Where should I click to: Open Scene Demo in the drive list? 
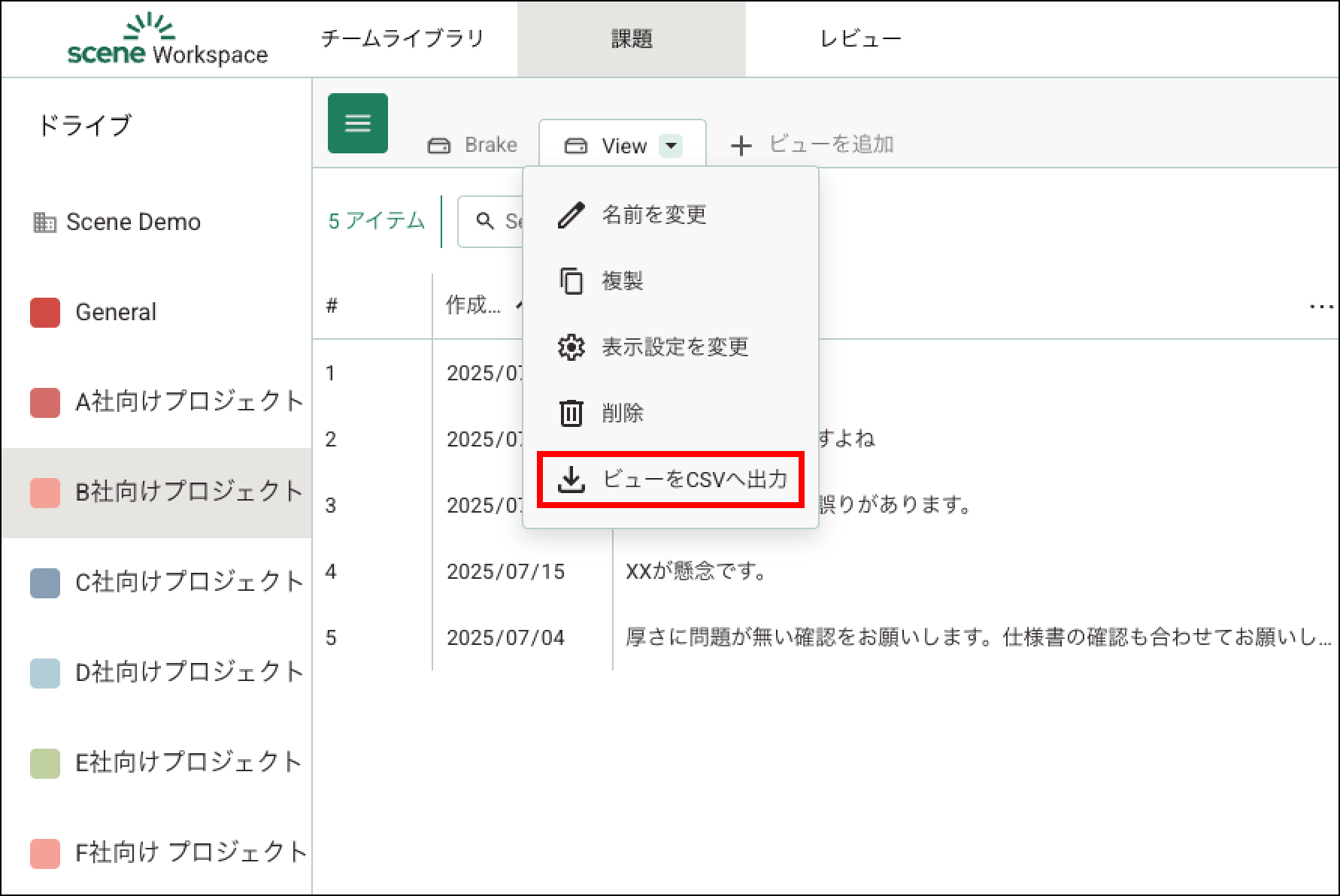132,222
